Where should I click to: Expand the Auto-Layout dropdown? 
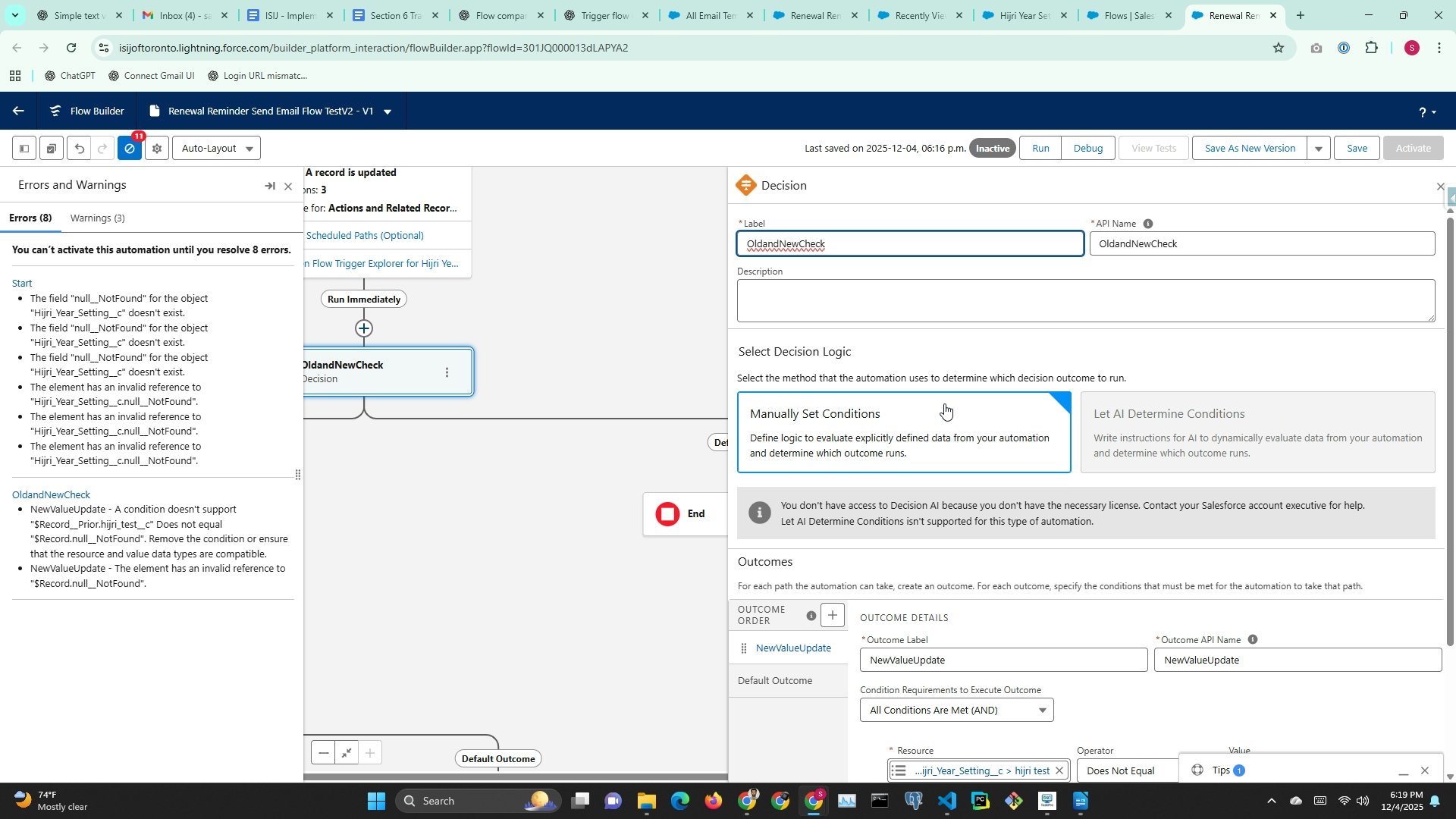pyautogui.click(x=217, y=149)
